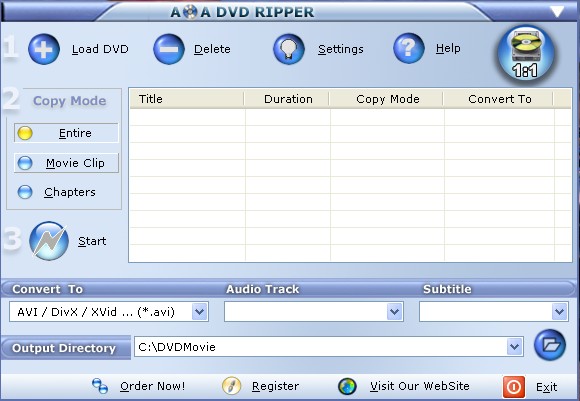Click the Delete text label

point(212,49)
